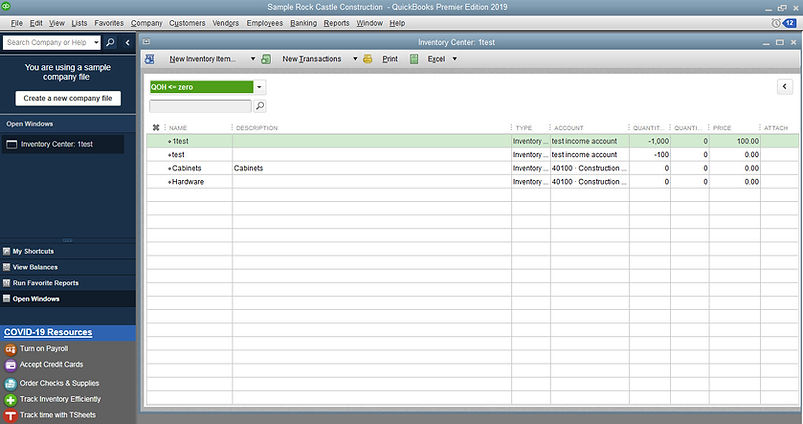This screenshot has width=803, height=424.
Task: Click in the item search input field
Action: (200, 106)
